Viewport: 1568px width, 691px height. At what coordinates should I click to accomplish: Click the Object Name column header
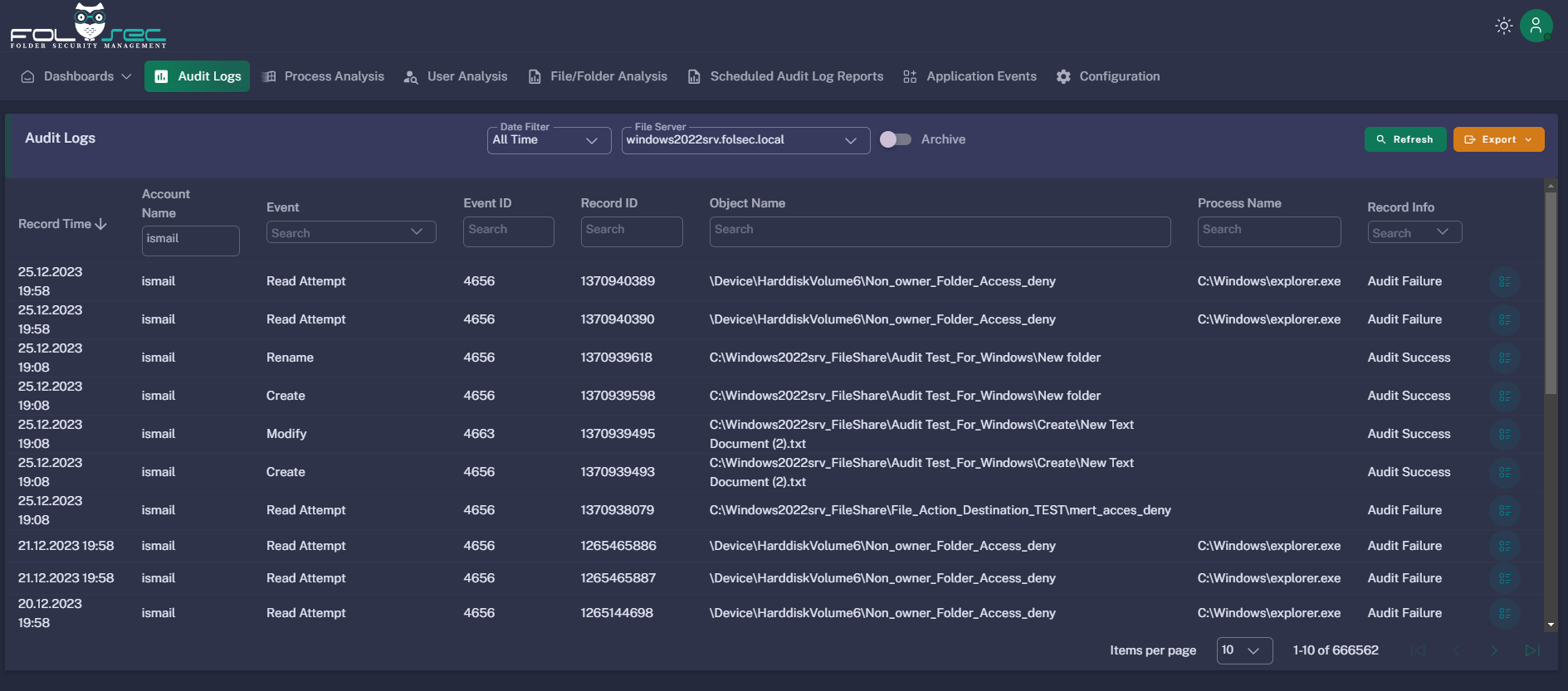coord(747,203)
